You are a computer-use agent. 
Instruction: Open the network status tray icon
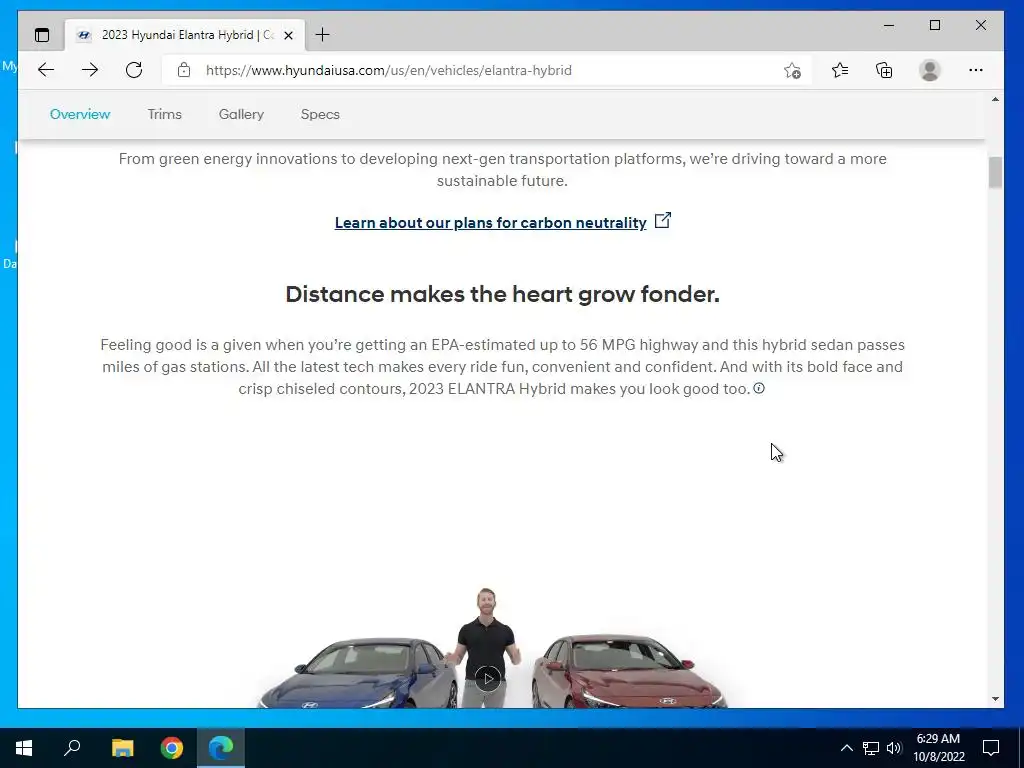click(x=871, y=748)
